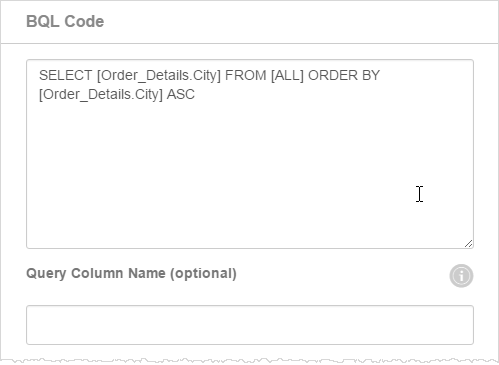Image resolution: width=499 pixels, height=365 pixels.
Task: Click the info icon beside Query Column Name
Action: (x=461, y=276)
